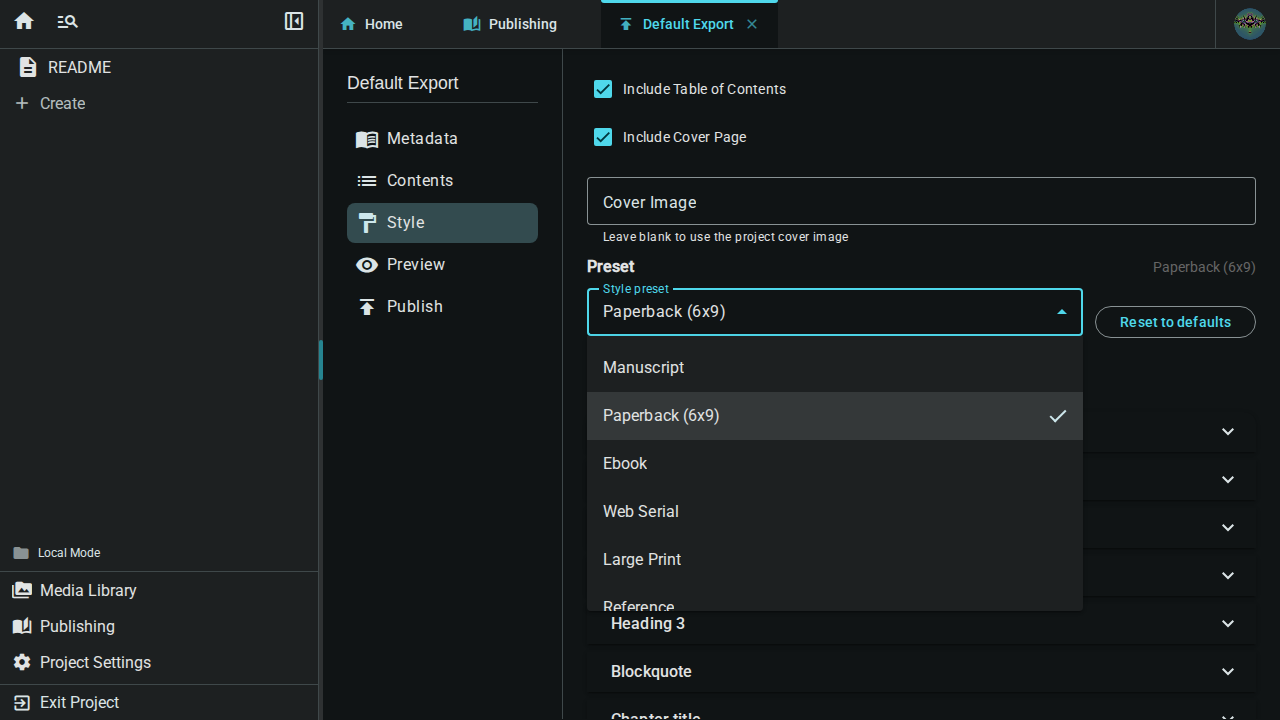Viewport: 1280px width, 720px height.
Task: Click the Style paint roller icon
Action: pos(367,223)
